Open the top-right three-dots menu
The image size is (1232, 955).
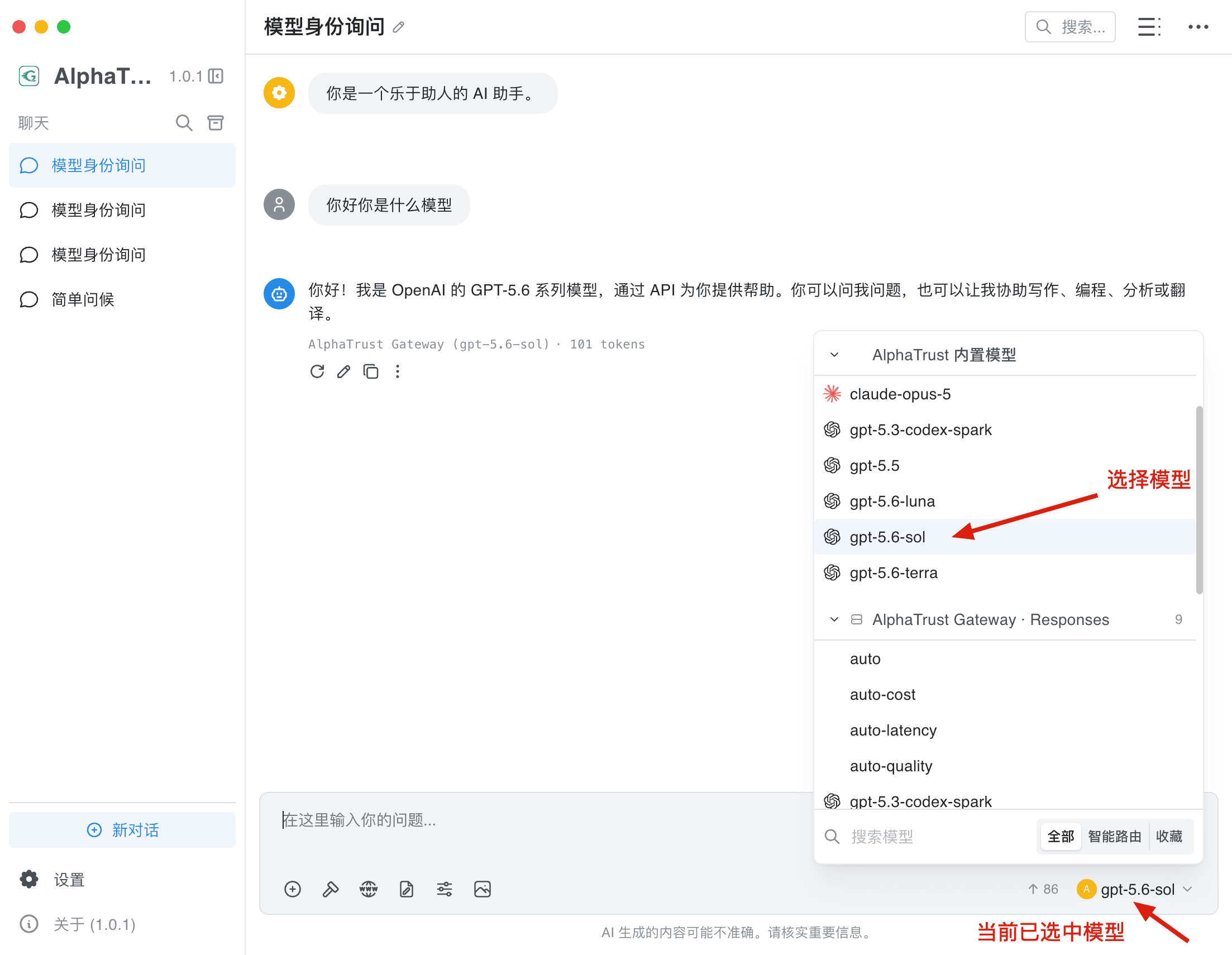click(x=1198, y=27)
